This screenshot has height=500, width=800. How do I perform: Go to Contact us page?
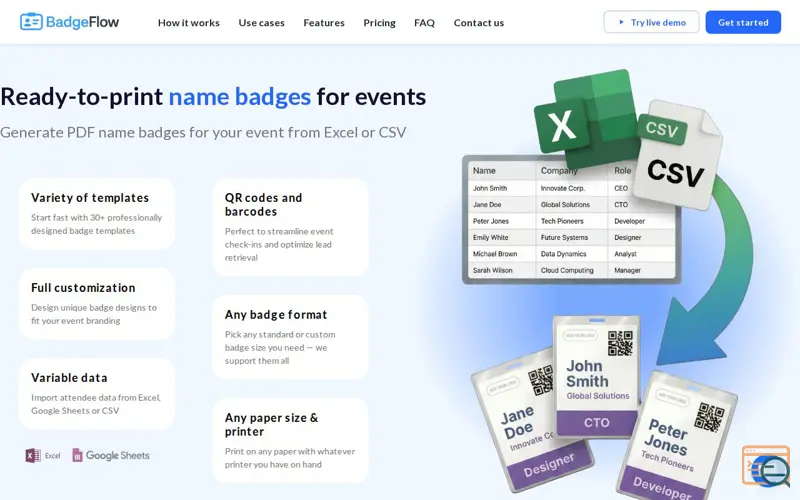click(x=479, y=22)
